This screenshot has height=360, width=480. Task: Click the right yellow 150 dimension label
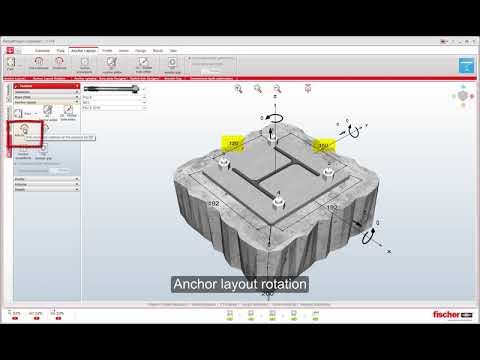tap(323, 145)
